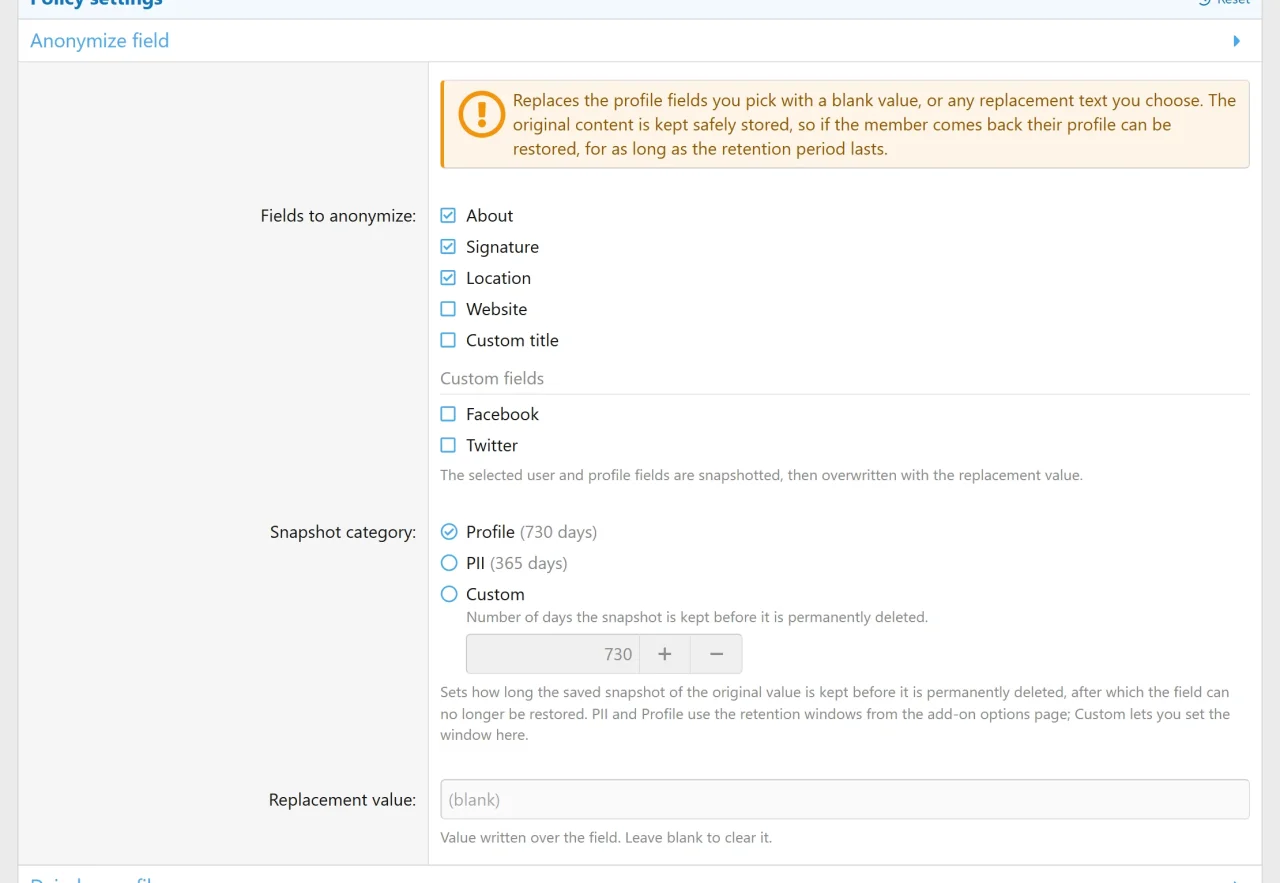This screenshot has width=1280, height=883.
Task: Click the hint "Value written over the field"
Action: pos(606,838)
